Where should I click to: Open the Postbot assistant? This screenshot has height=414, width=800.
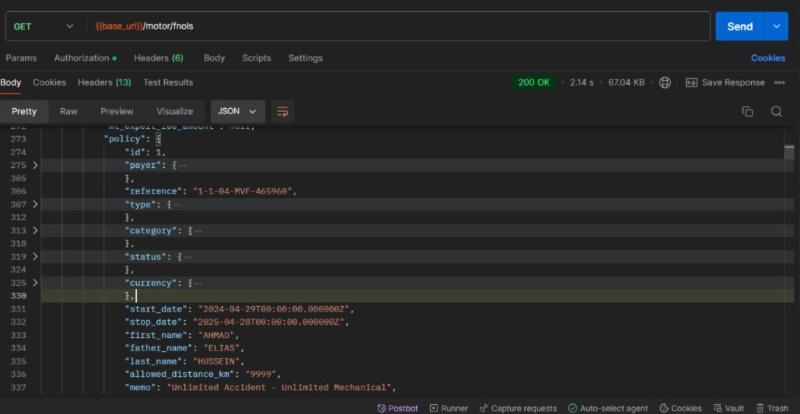coord(400,408)
